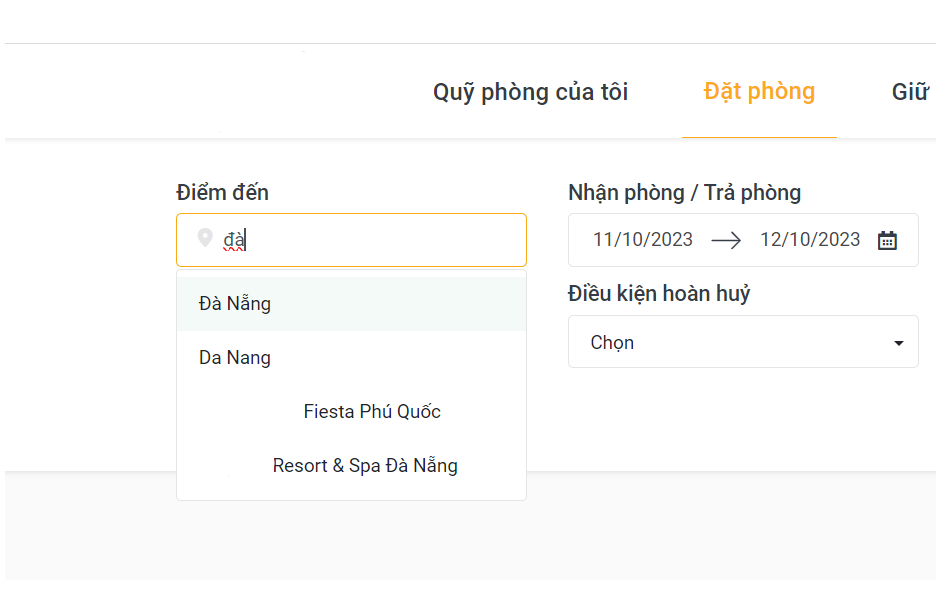Viewport: 936px width, 589px height.
Task: Go to the Giữ tab
Action: pos(910,92)
